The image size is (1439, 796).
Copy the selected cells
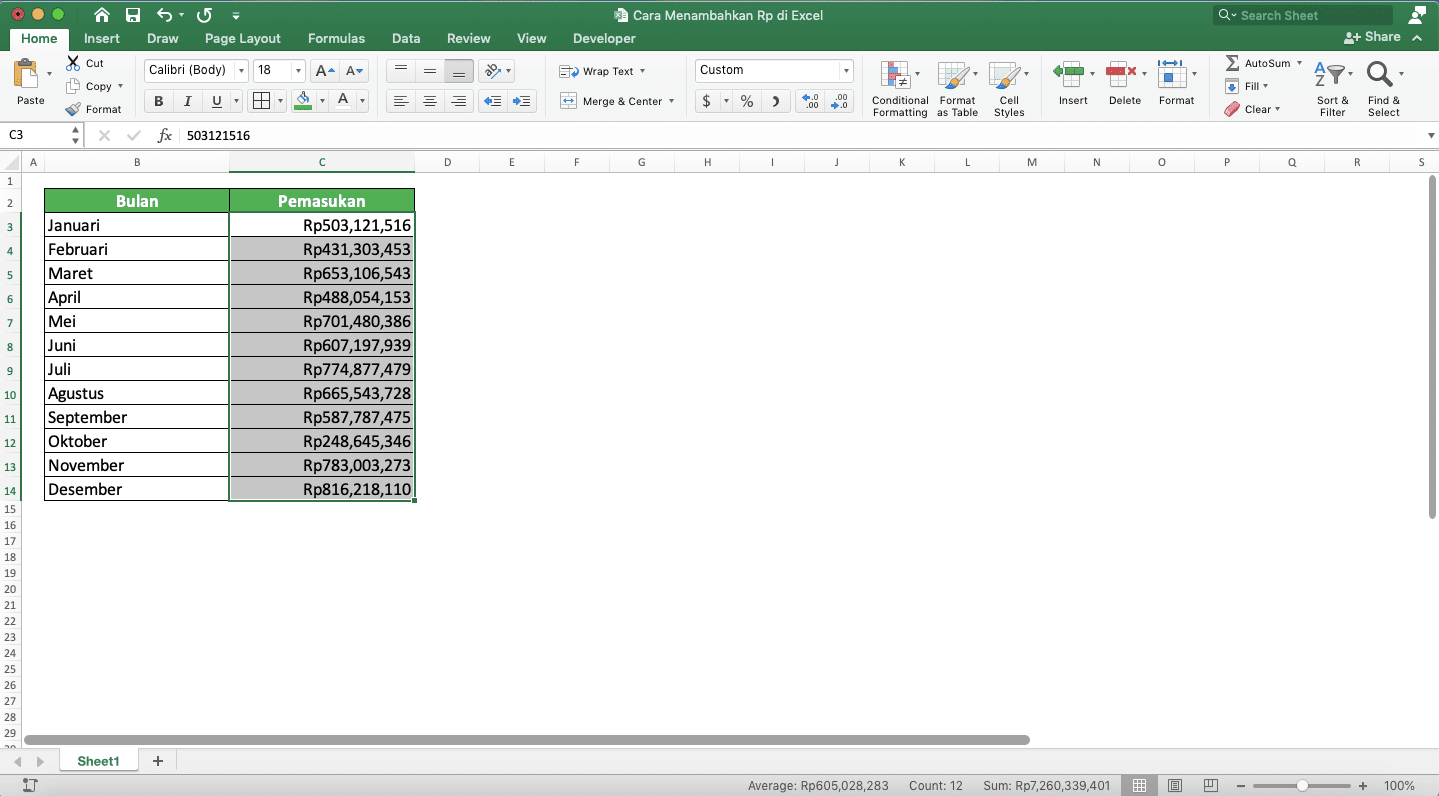[89, 86]
